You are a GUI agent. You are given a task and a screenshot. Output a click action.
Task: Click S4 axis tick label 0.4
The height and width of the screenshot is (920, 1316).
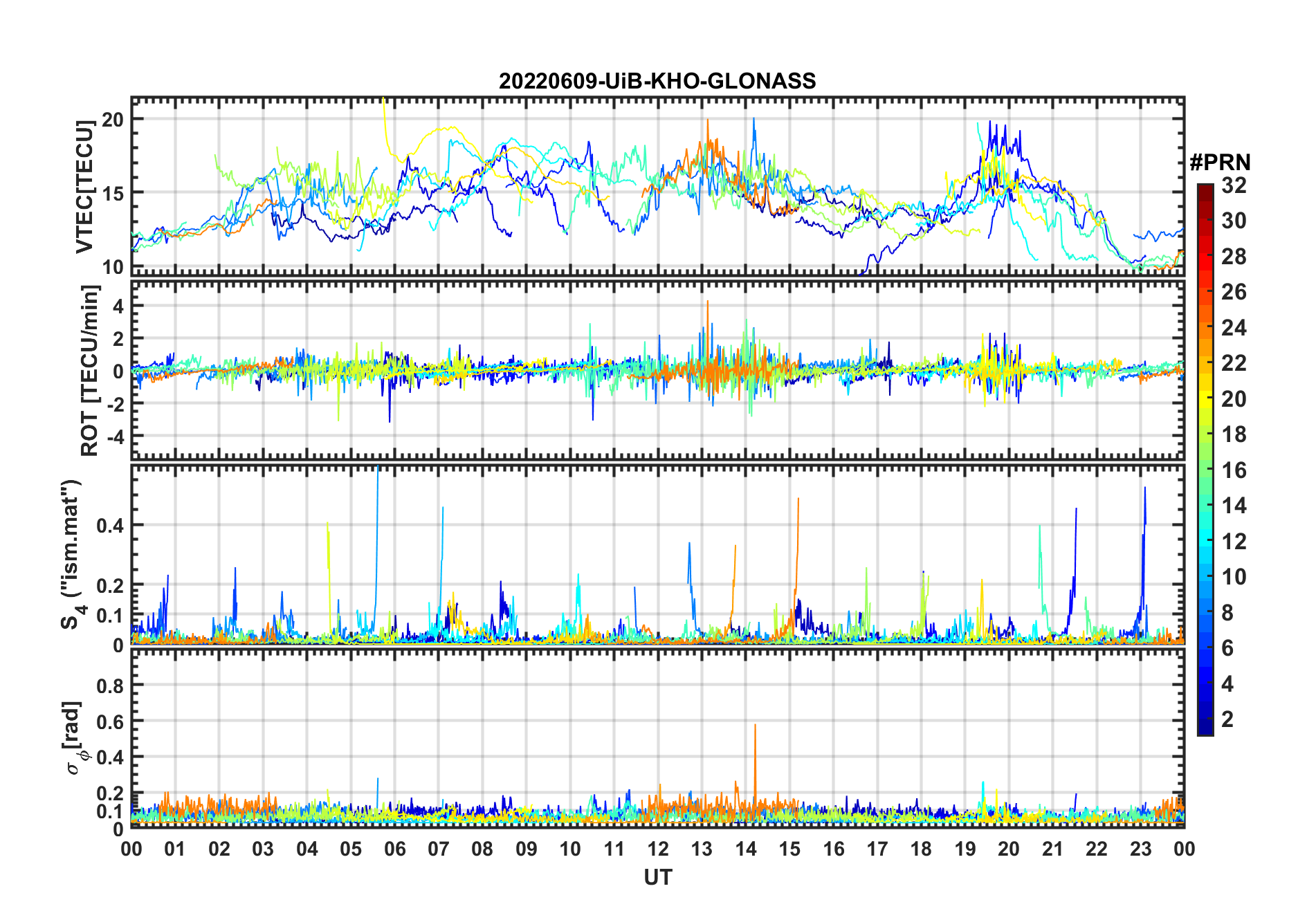click(x=110, y=525)
